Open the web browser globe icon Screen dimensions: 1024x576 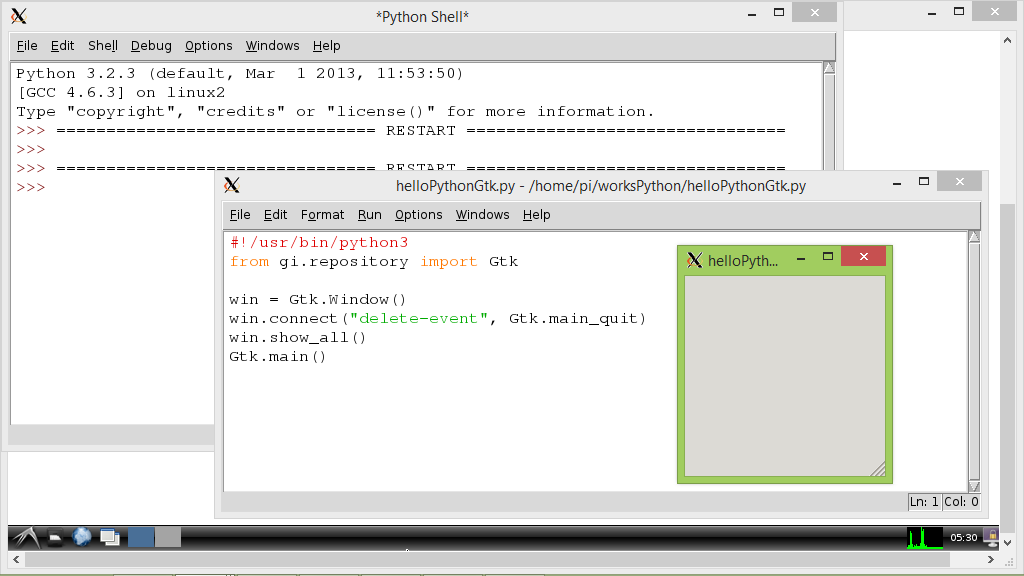pyautogui.click(x=81, y=537)
